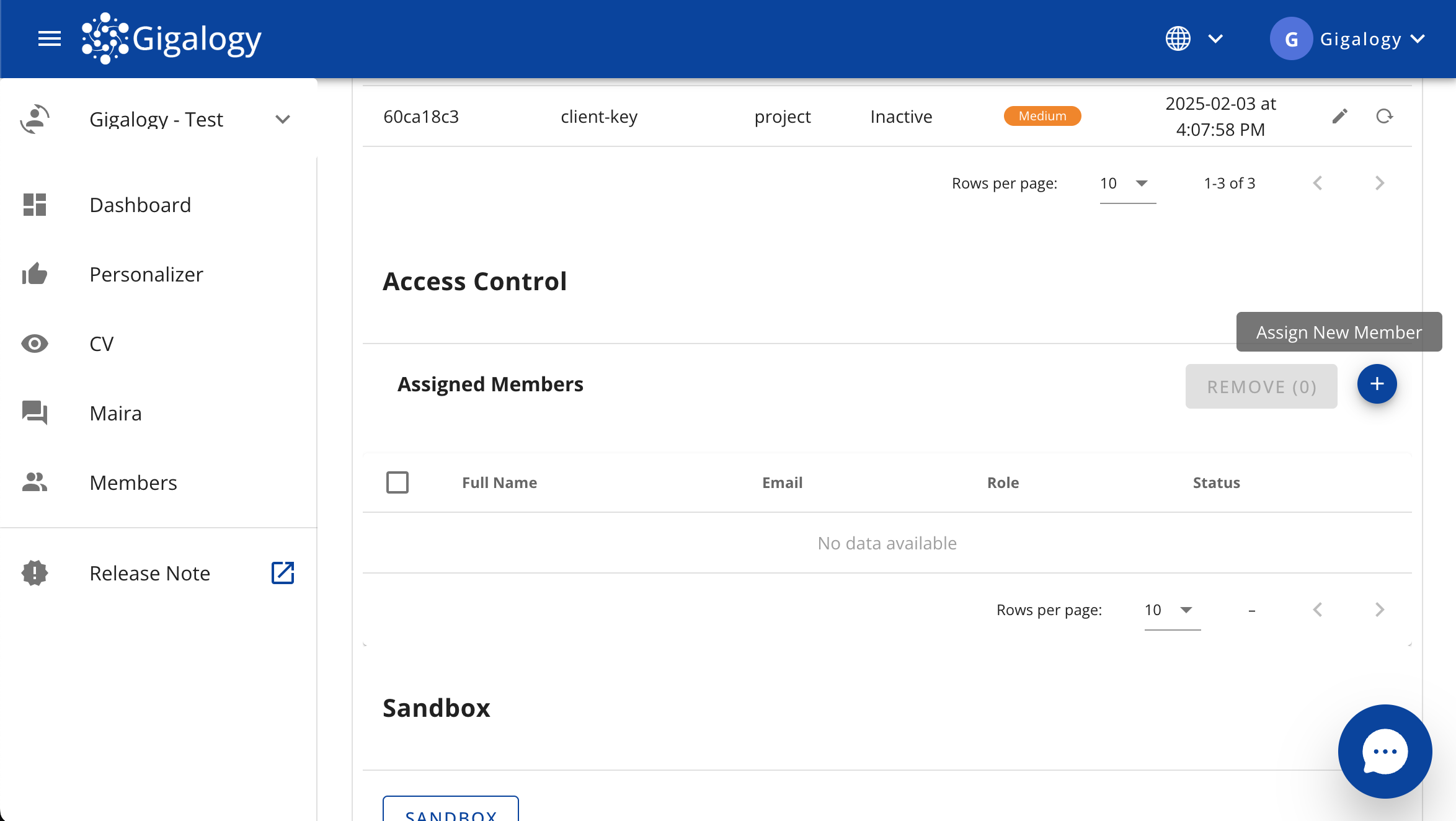Open the Release Note page
The height and width of the screenshot is (821, 1456).
[x=149, y=573]
